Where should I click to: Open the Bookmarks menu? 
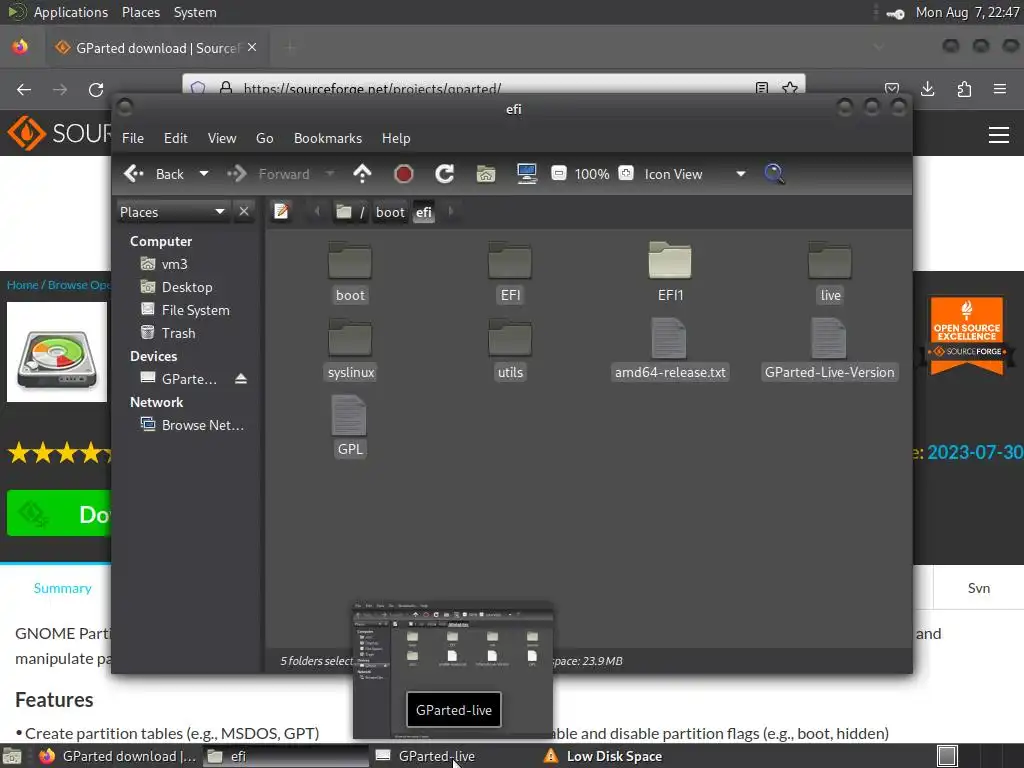pyautogui.click(x=328, y=138)
